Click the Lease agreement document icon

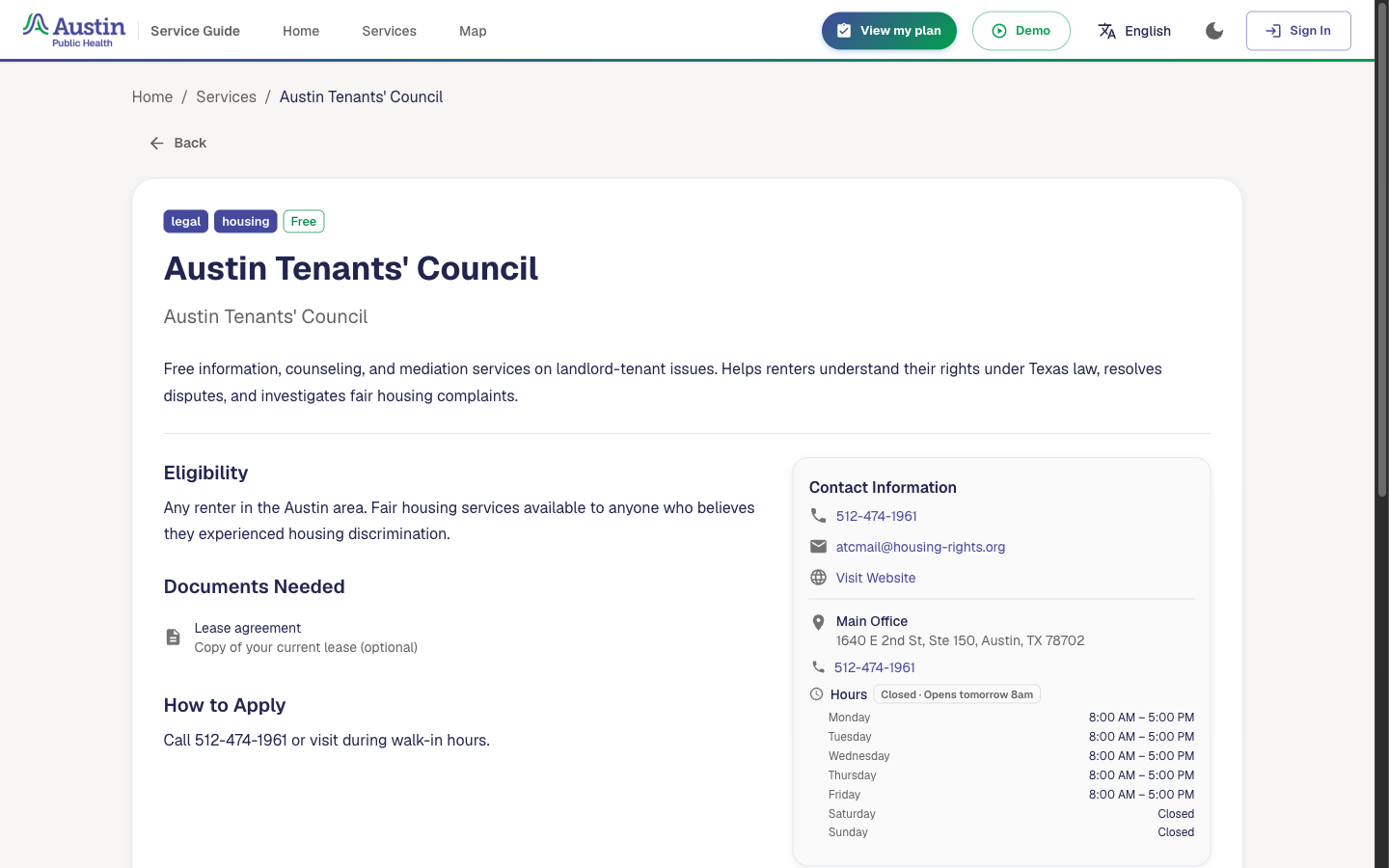coord(173,637)
